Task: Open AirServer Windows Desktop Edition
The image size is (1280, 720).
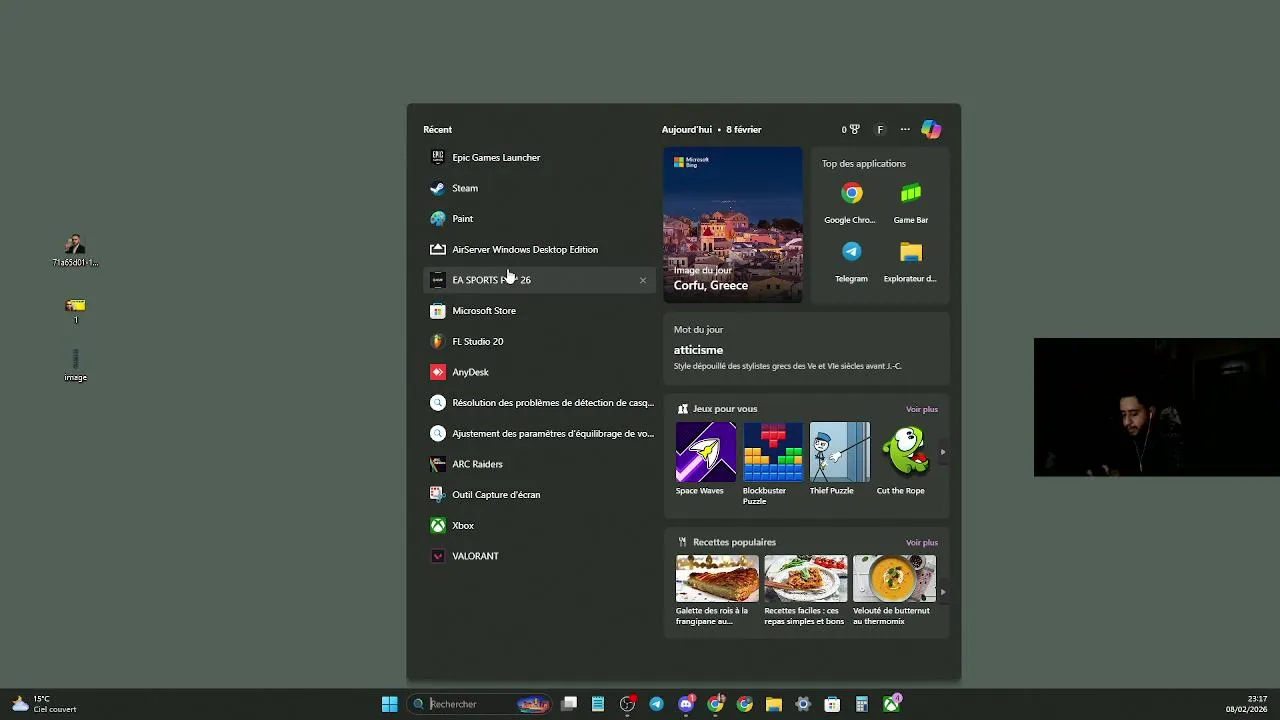Action: [540, 249]
